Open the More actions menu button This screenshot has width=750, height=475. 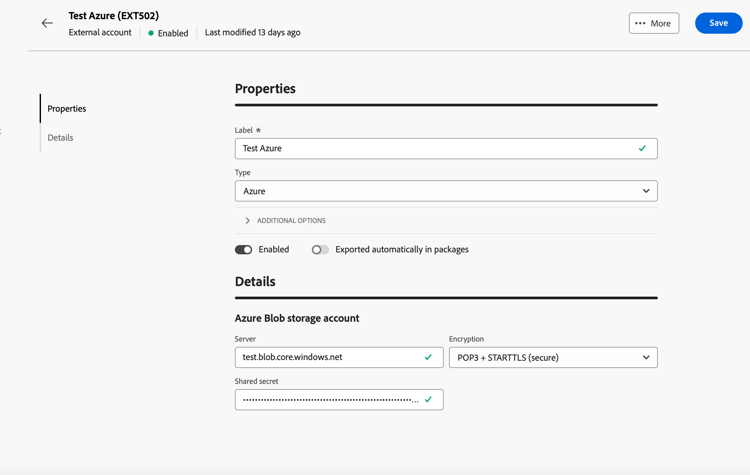coord(654,23)
